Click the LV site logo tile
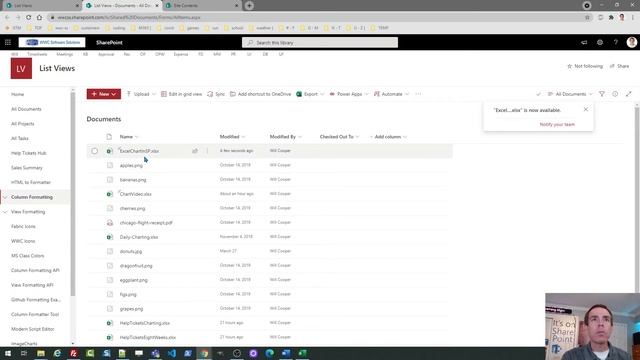The width and height of the screenshot is (640, 360). click(x=21, y=68)
